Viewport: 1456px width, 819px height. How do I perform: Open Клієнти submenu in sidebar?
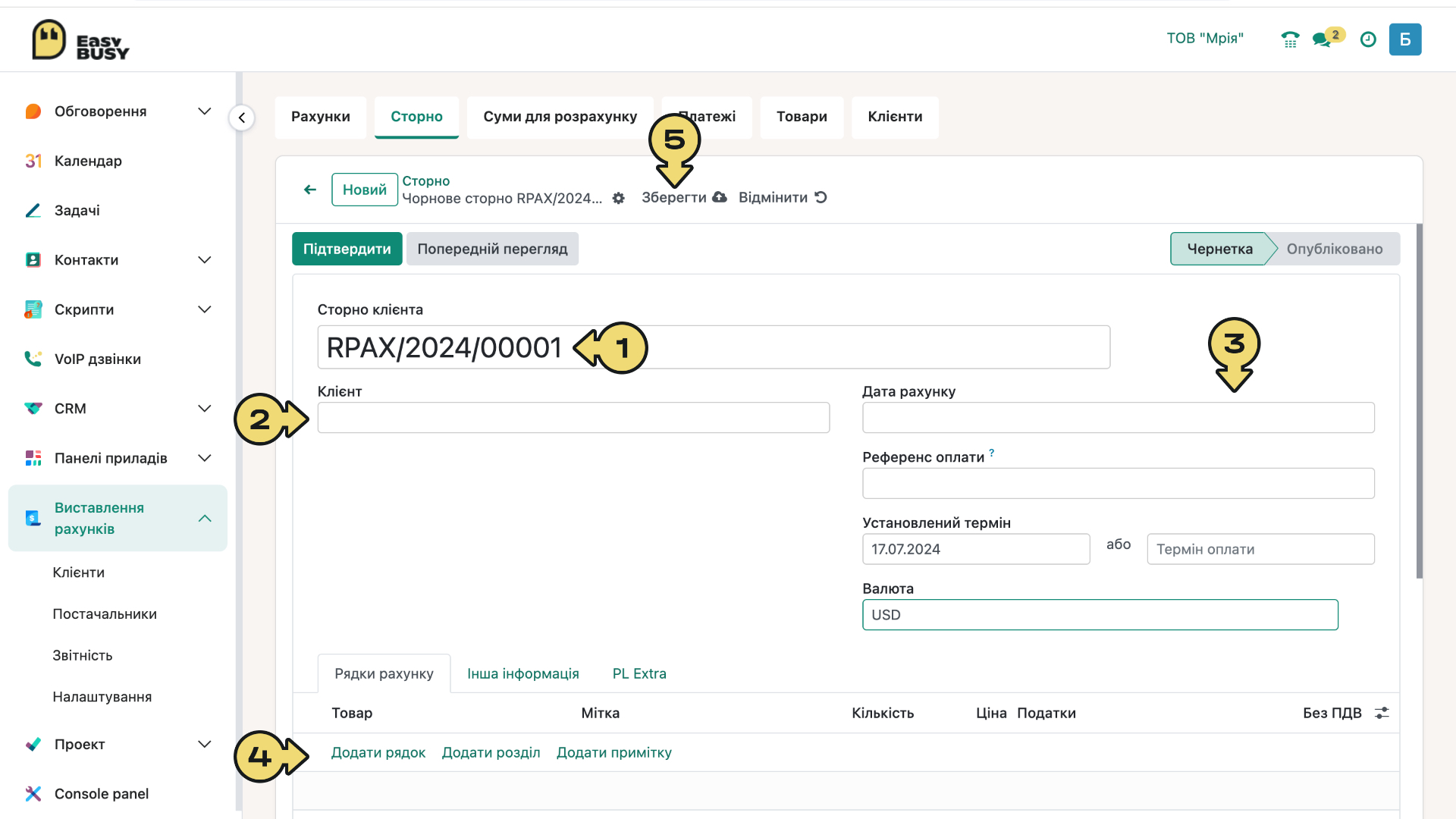(79, 573)
